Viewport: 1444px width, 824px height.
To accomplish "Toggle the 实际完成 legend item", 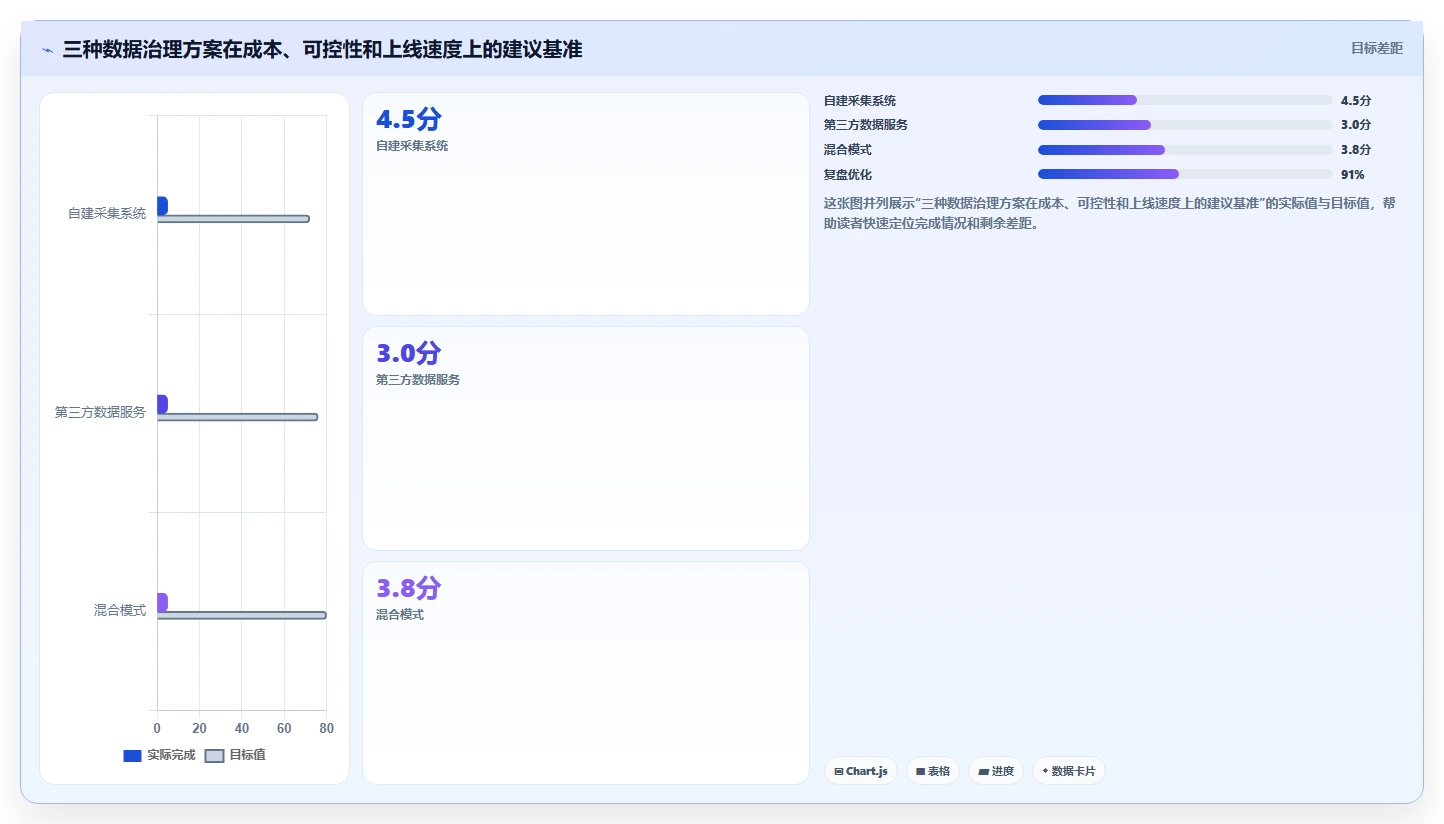I will point(159,755).
